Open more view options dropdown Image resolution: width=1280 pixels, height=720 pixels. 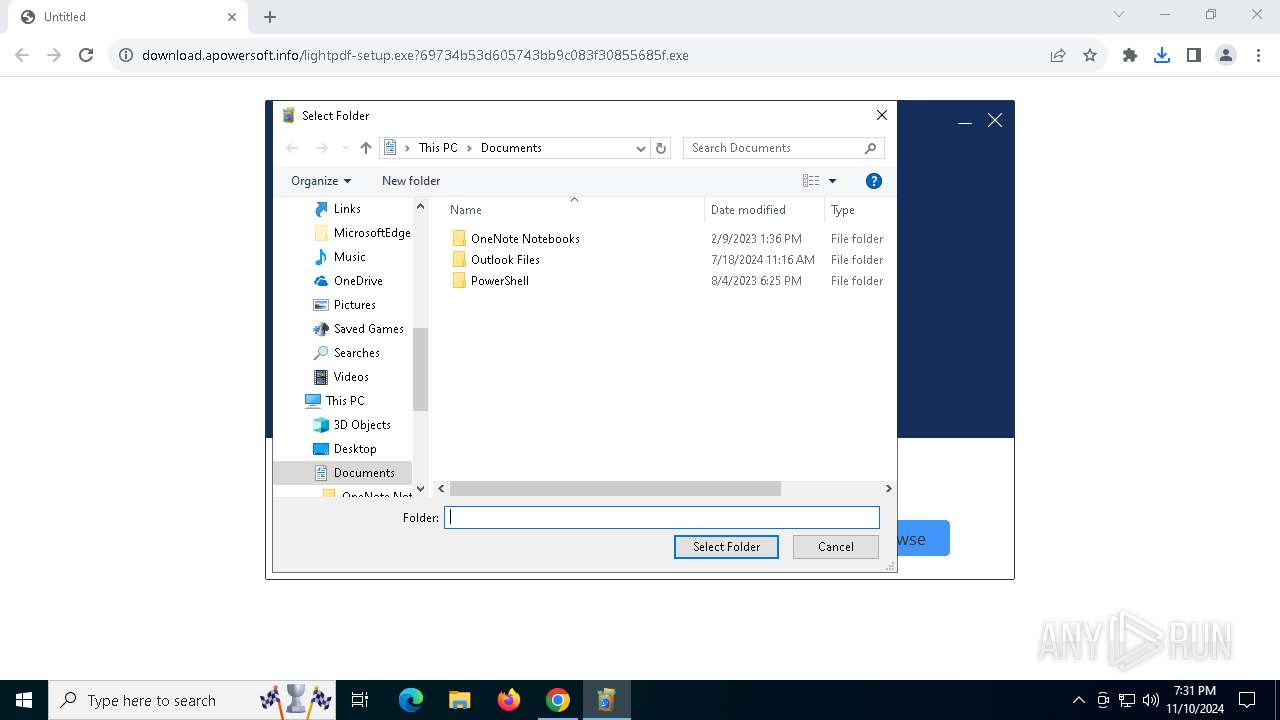[832, 181]
